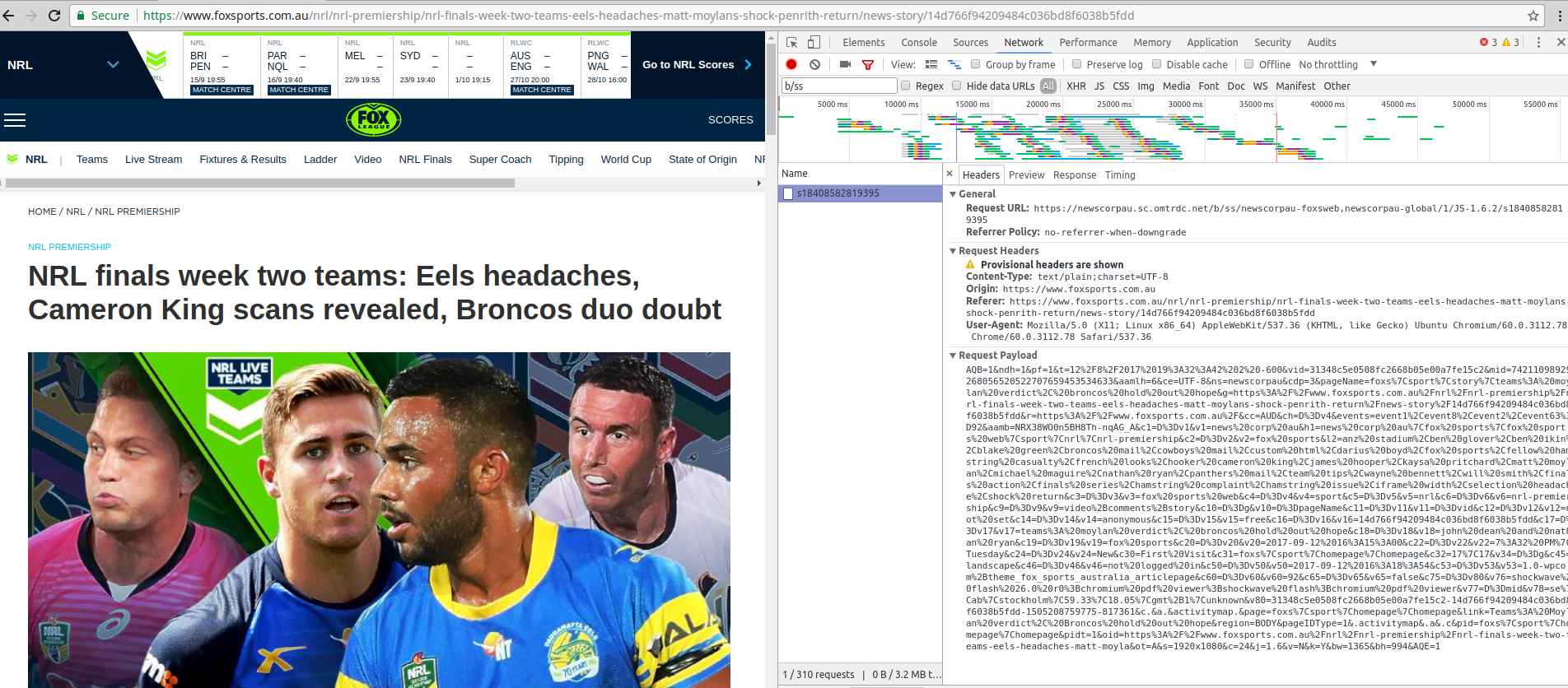Open the Timing tab of the request

pyautogui.click(x=1120, y=174)
